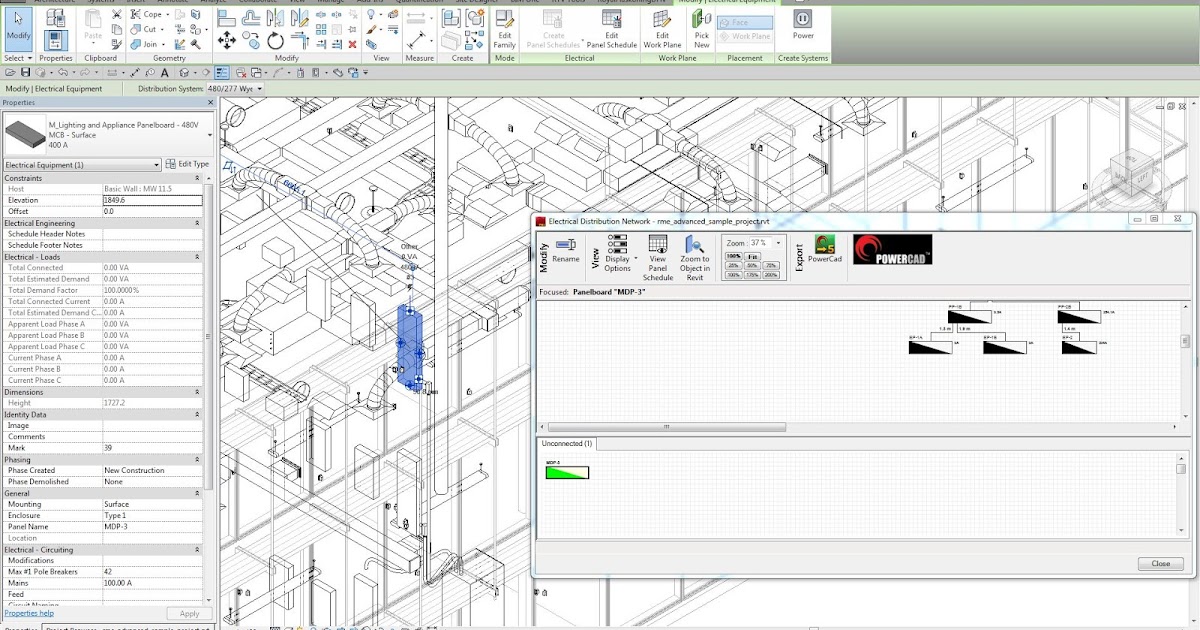Click the 100% zoom preset button
This screenshot has width=1200, height=630.
[x=733, y=256]
